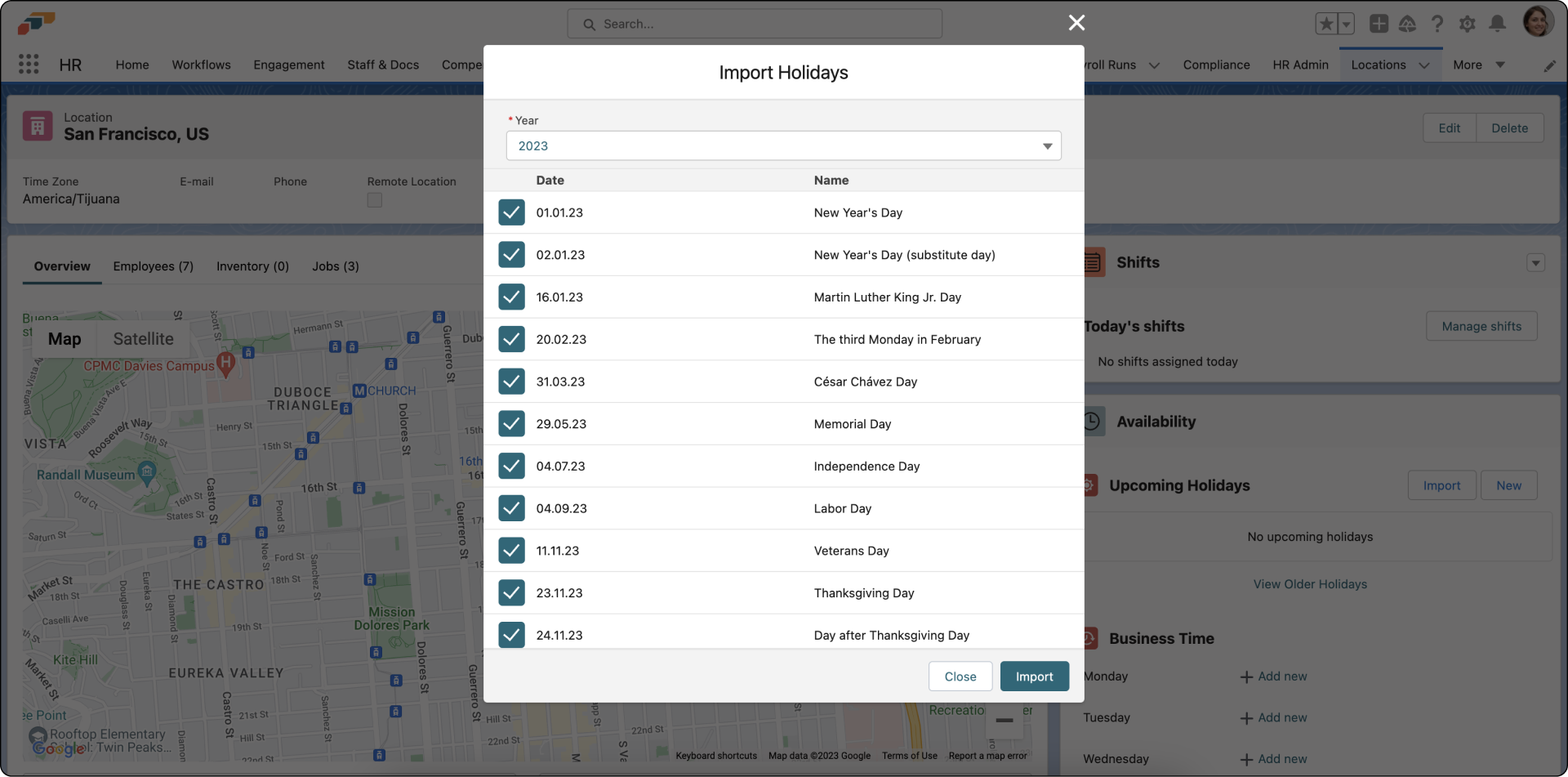The image size is (1568, 777).
Task: Expand the Locations tab dropdown arrow
Action: coord(1425,65)
